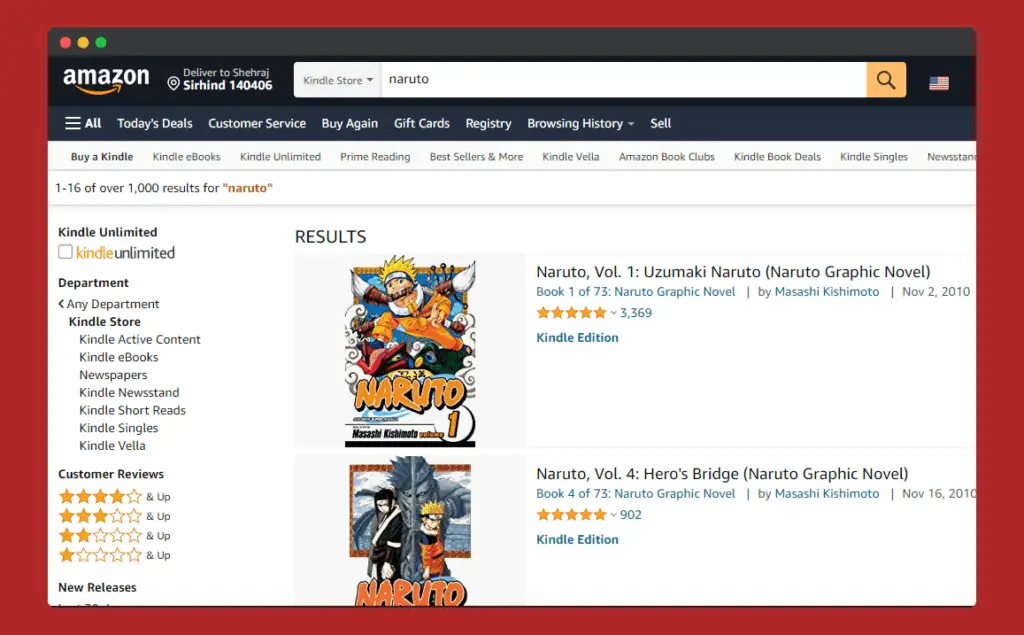Go back to Any Department
This screenshot has height=635, width=1024.
point(109,304)
